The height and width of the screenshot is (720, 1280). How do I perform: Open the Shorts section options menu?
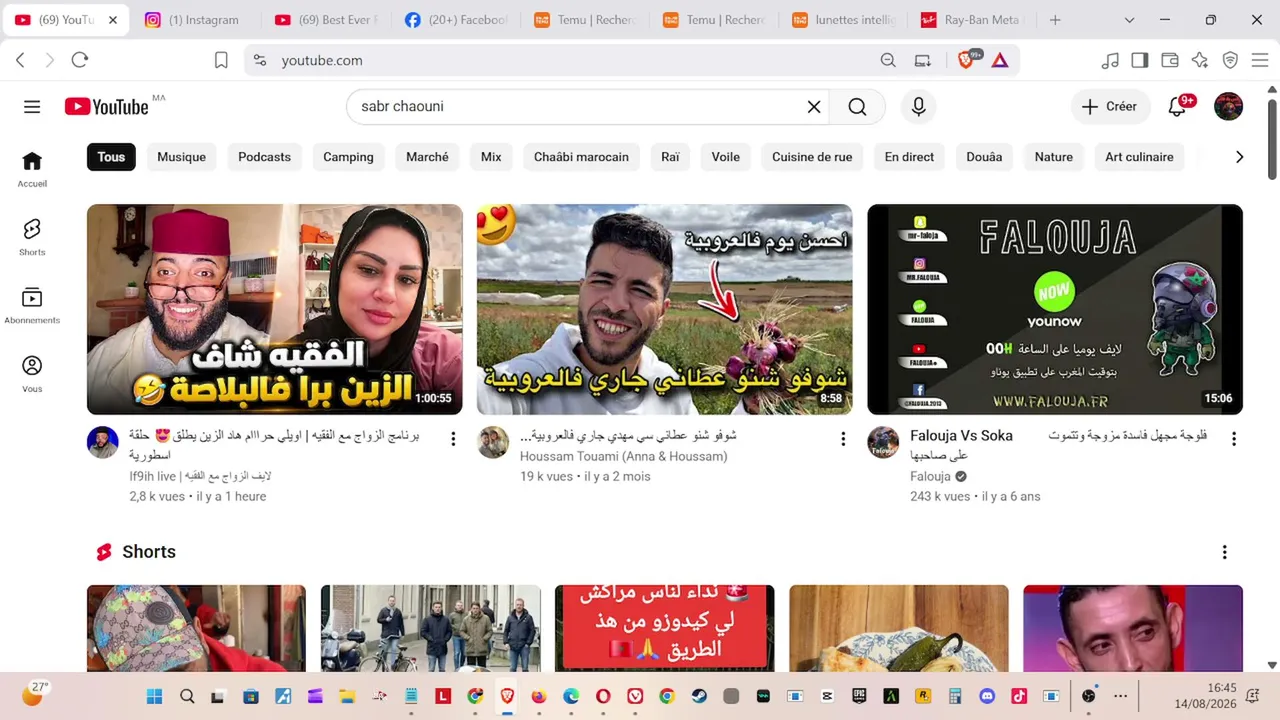point(1224,552)
